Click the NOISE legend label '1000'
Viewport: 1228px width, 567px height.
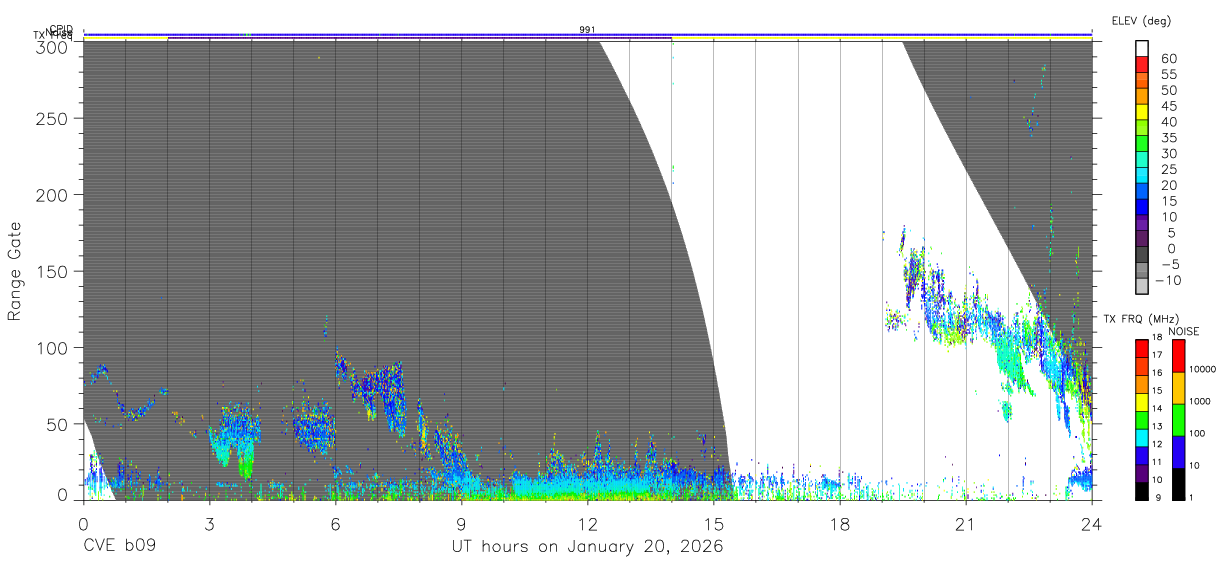pyautogui.click(x=1201, y=401)
